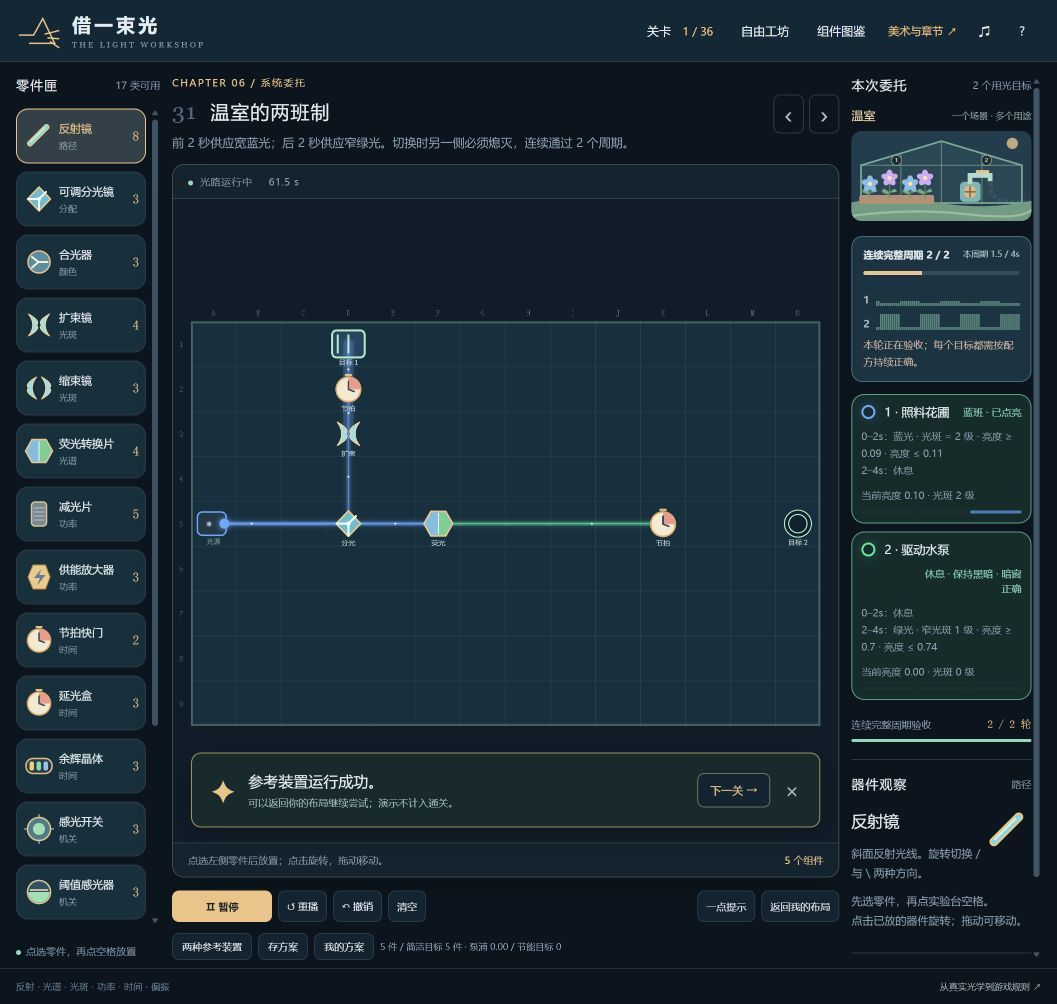The width and height of the screenshot is (1057, 1004).
Task: Open the 美术与章节 link
Action: click(x=922, y=32)
